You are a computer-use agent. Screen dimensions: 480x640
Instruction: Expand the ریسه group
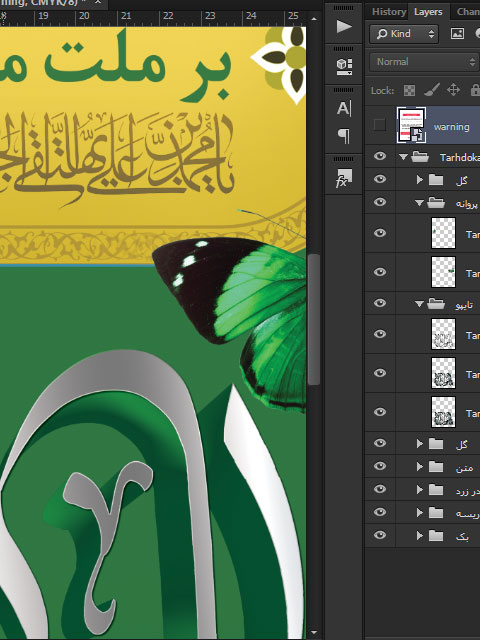pyautogui.click(x=420, y=513)
